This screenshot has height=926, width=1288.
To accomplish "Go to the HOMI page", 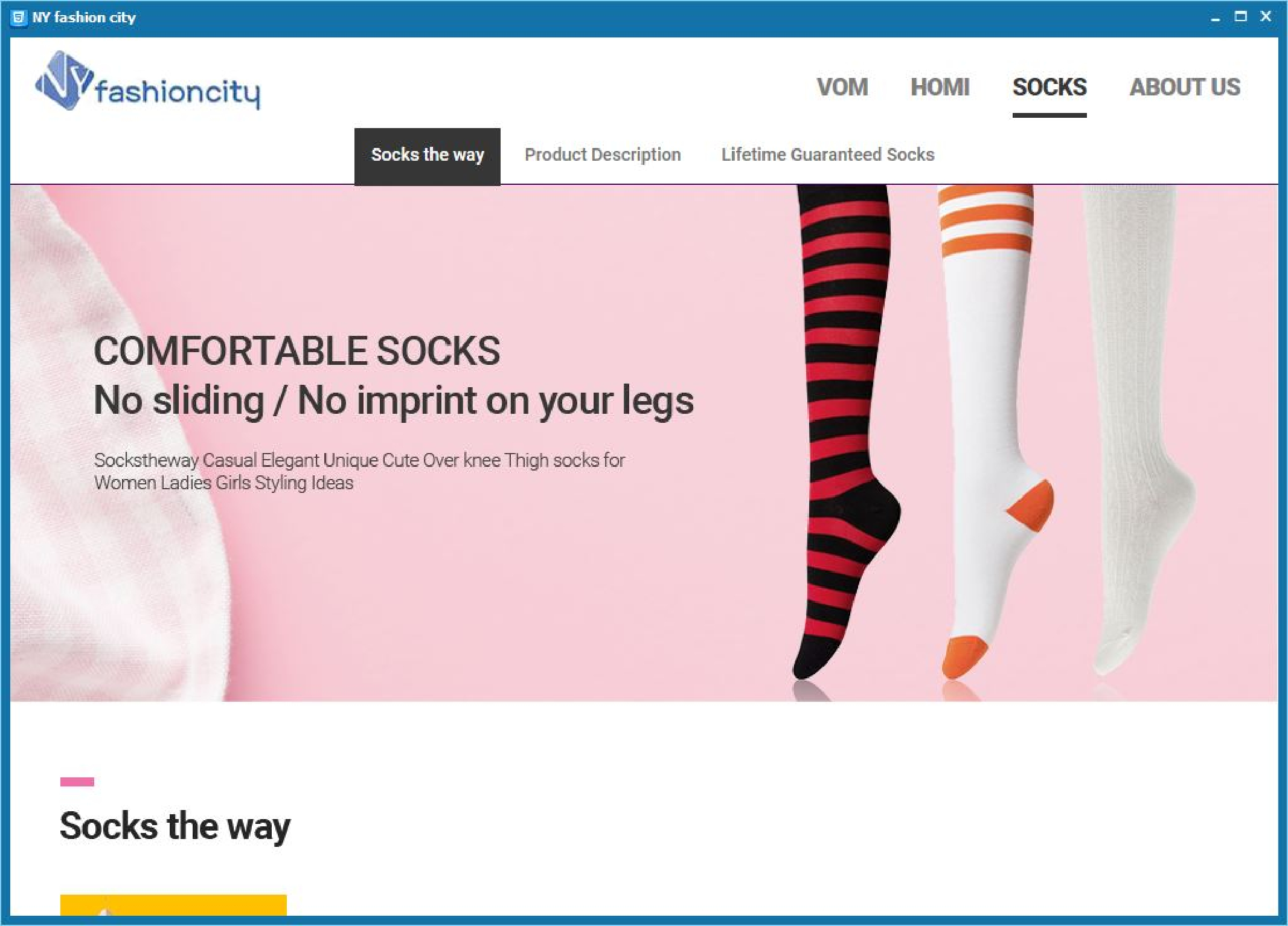I will click(x=940, y=87).
